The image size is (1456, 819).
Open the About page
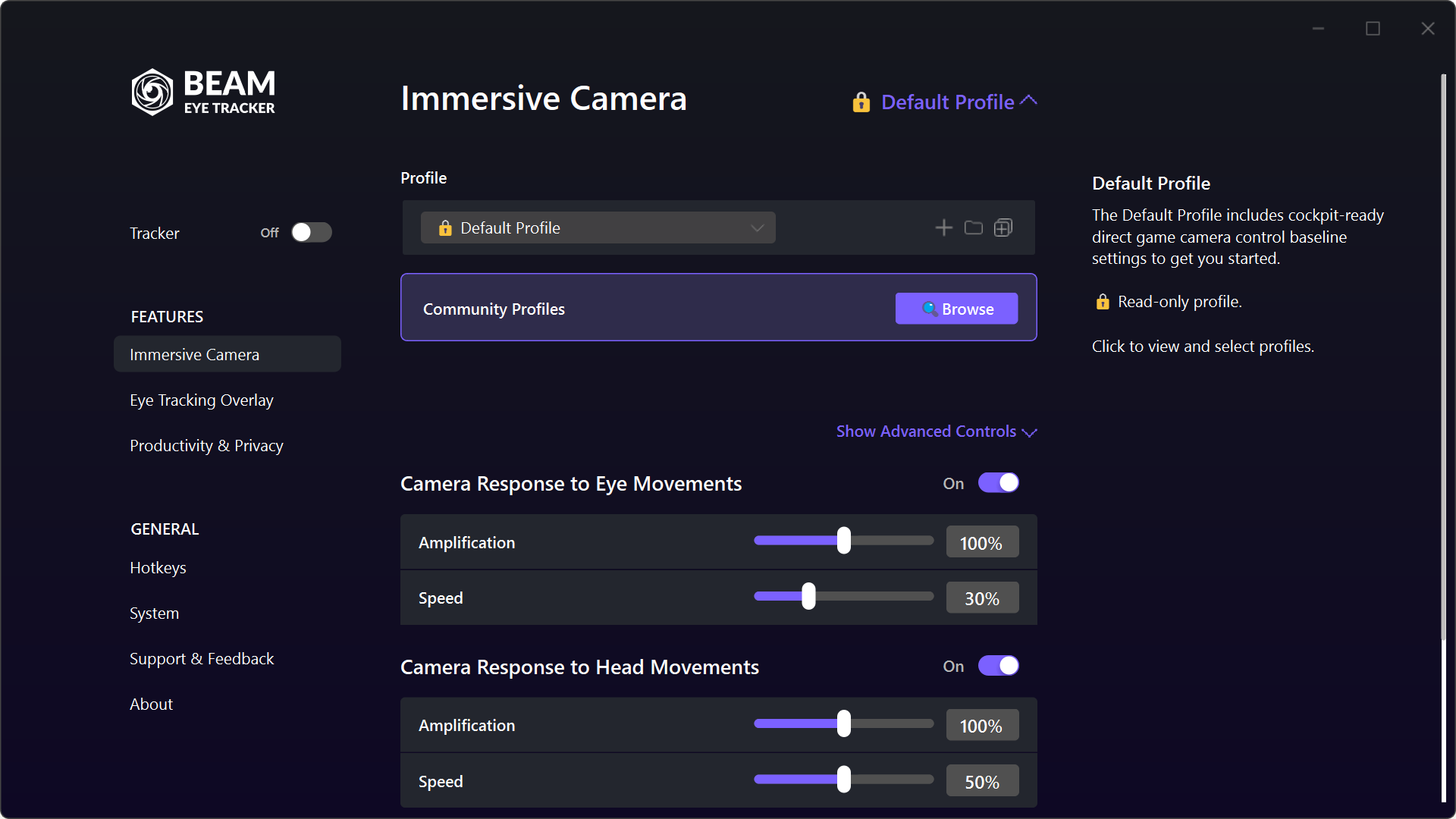pos(151,704)
